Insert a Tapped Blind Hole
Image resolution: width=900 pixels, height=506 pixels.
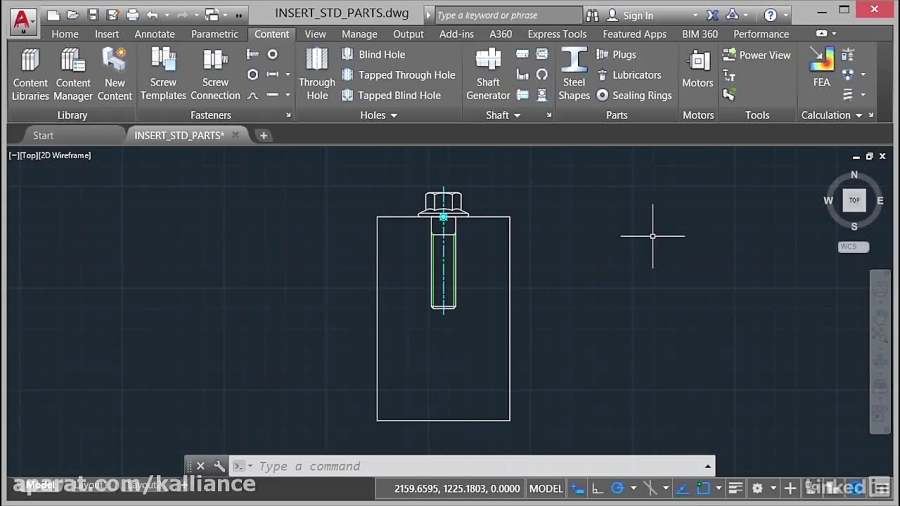click(x=391, y=95)
